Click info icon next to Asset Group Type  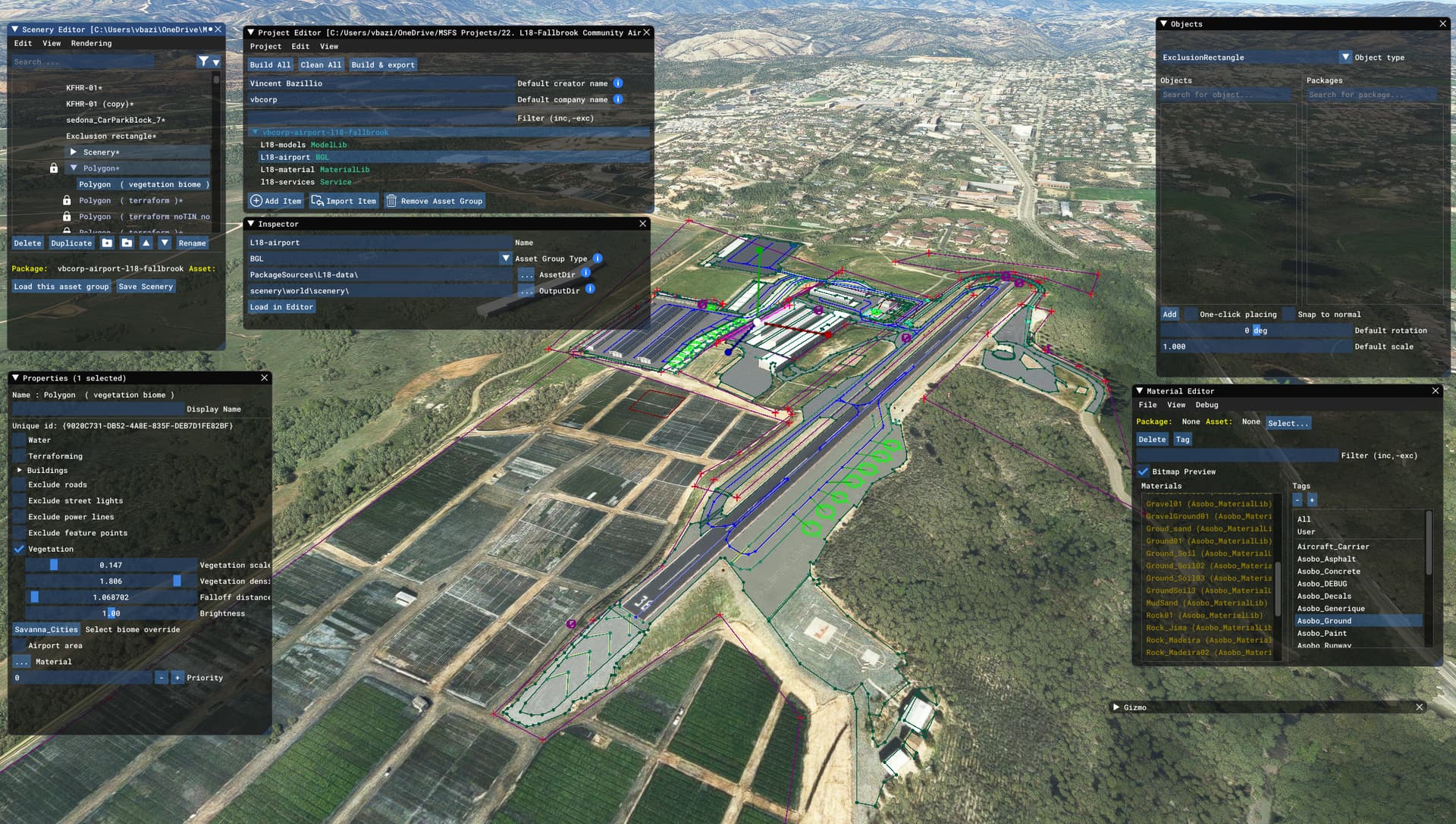point(598,258)
